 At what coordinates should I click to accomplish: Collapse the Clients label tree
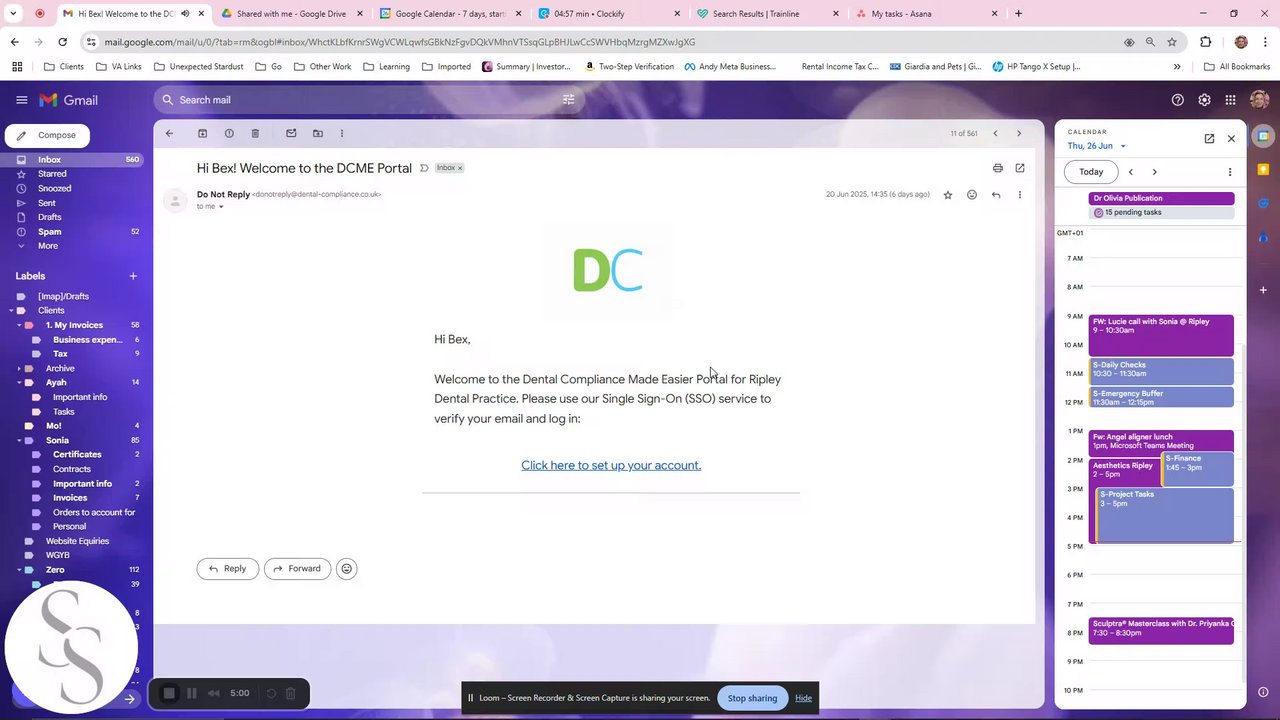pos(12,311)
